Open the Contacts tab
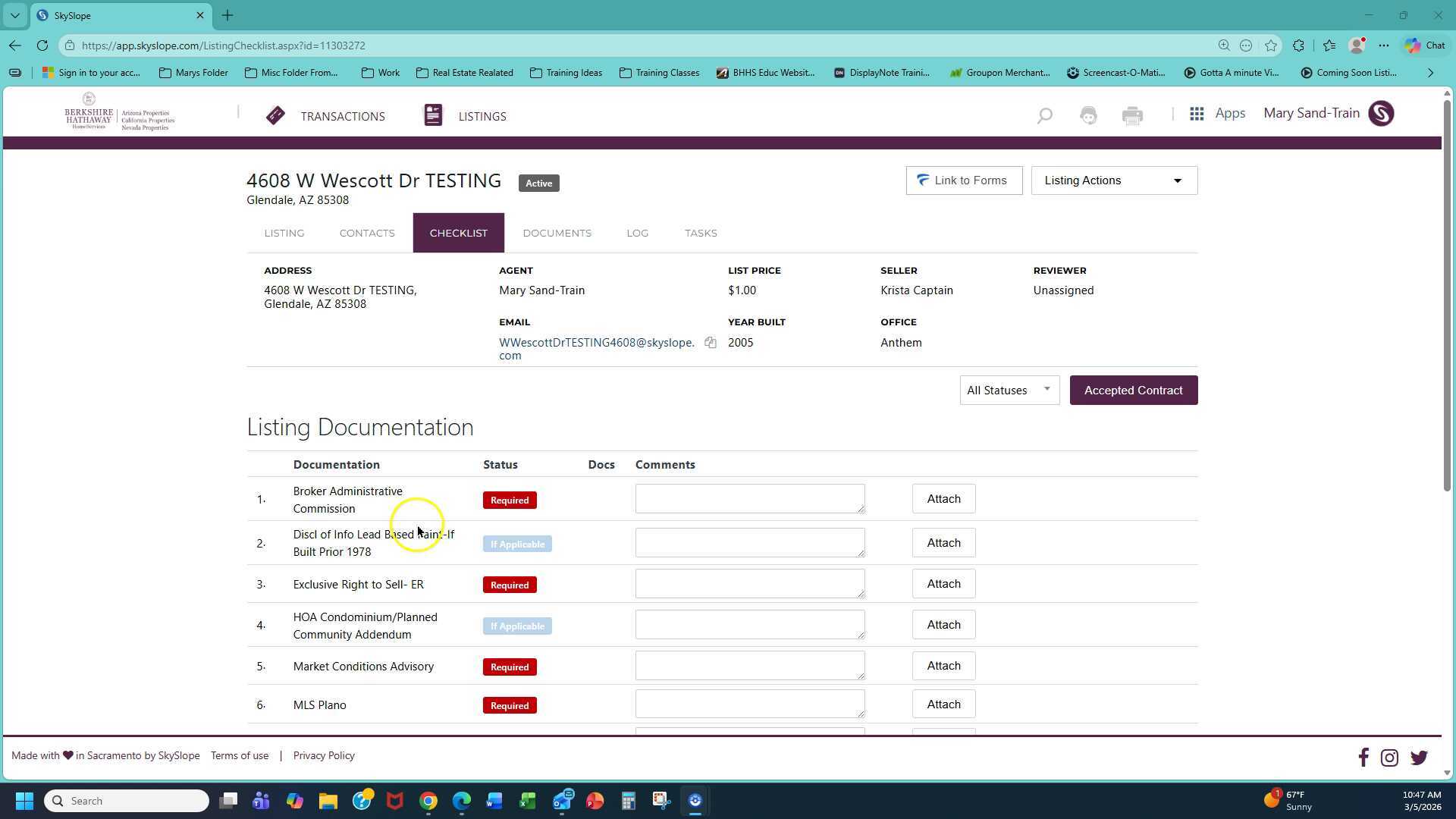Screen dimensions: 1456x819 [x=367, y=233]
